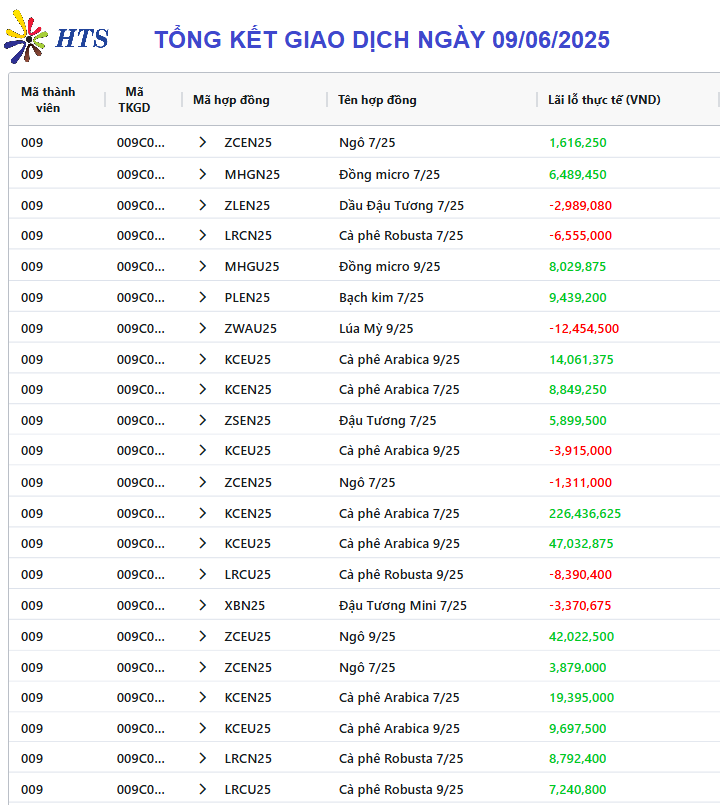Click the contract code PLEN25
The width and height of the screenshot is (720, 807).
(247, 297)
